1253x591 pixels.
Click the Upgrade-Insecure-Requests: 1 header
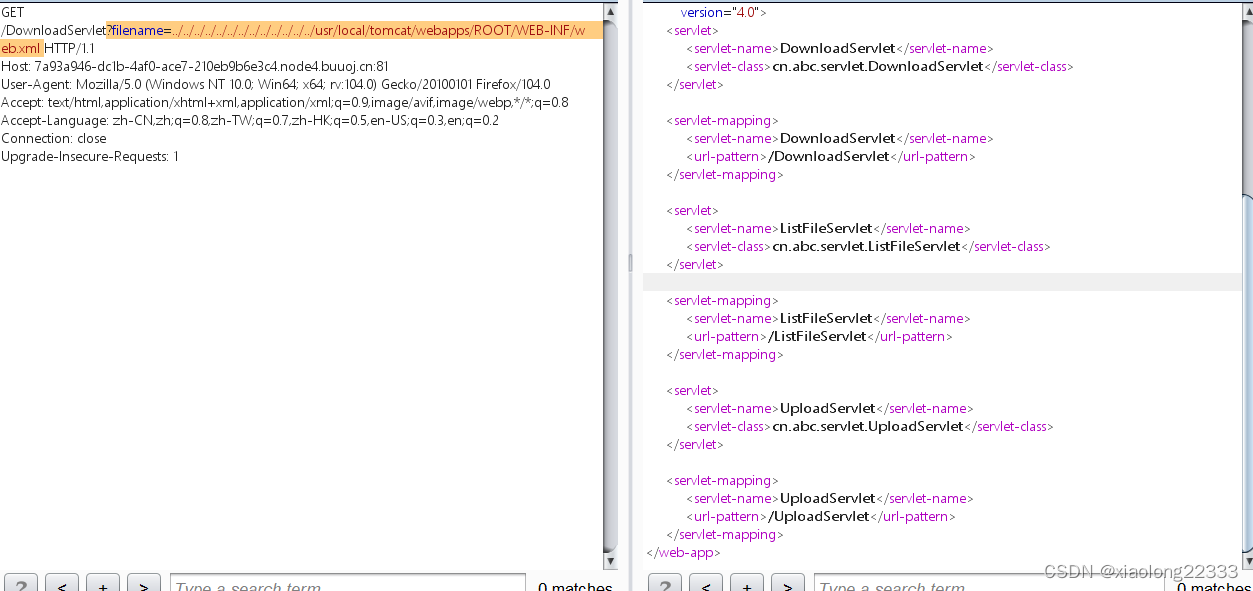pyautogui.click(x=90, y=157)
